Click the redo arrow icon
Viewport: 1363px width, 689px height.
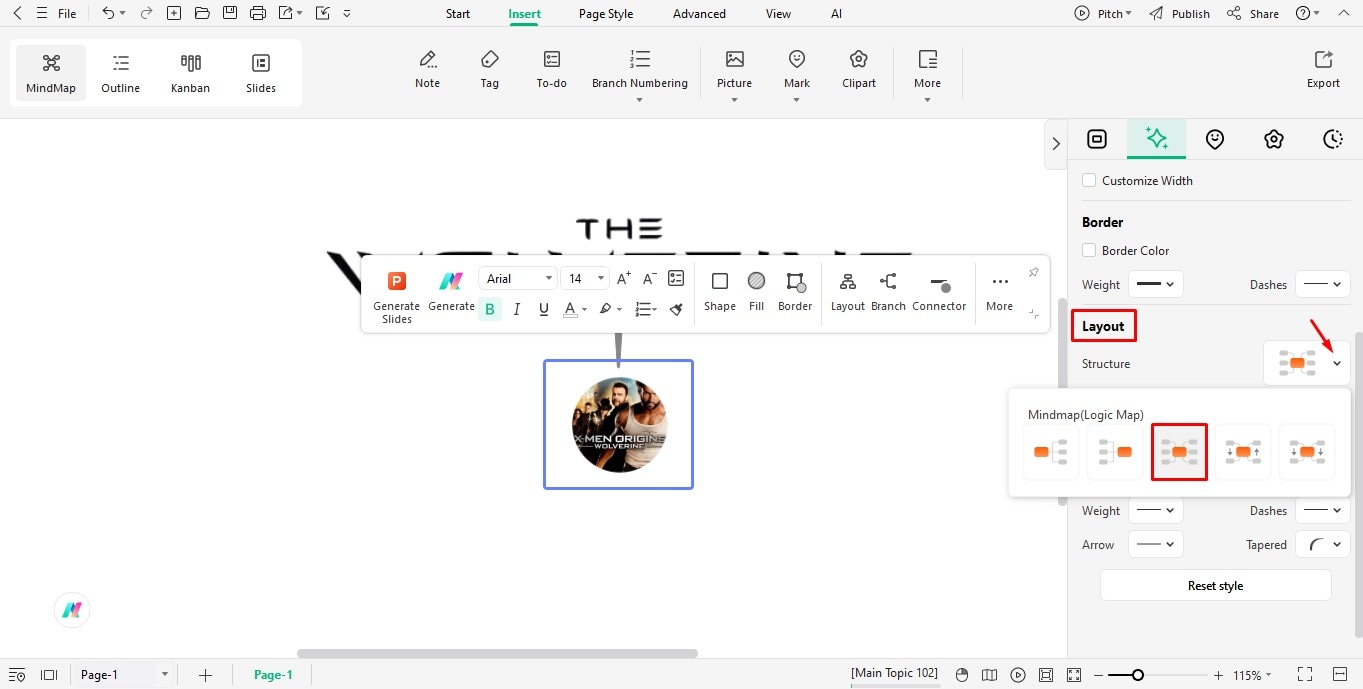tap(147, 14)
